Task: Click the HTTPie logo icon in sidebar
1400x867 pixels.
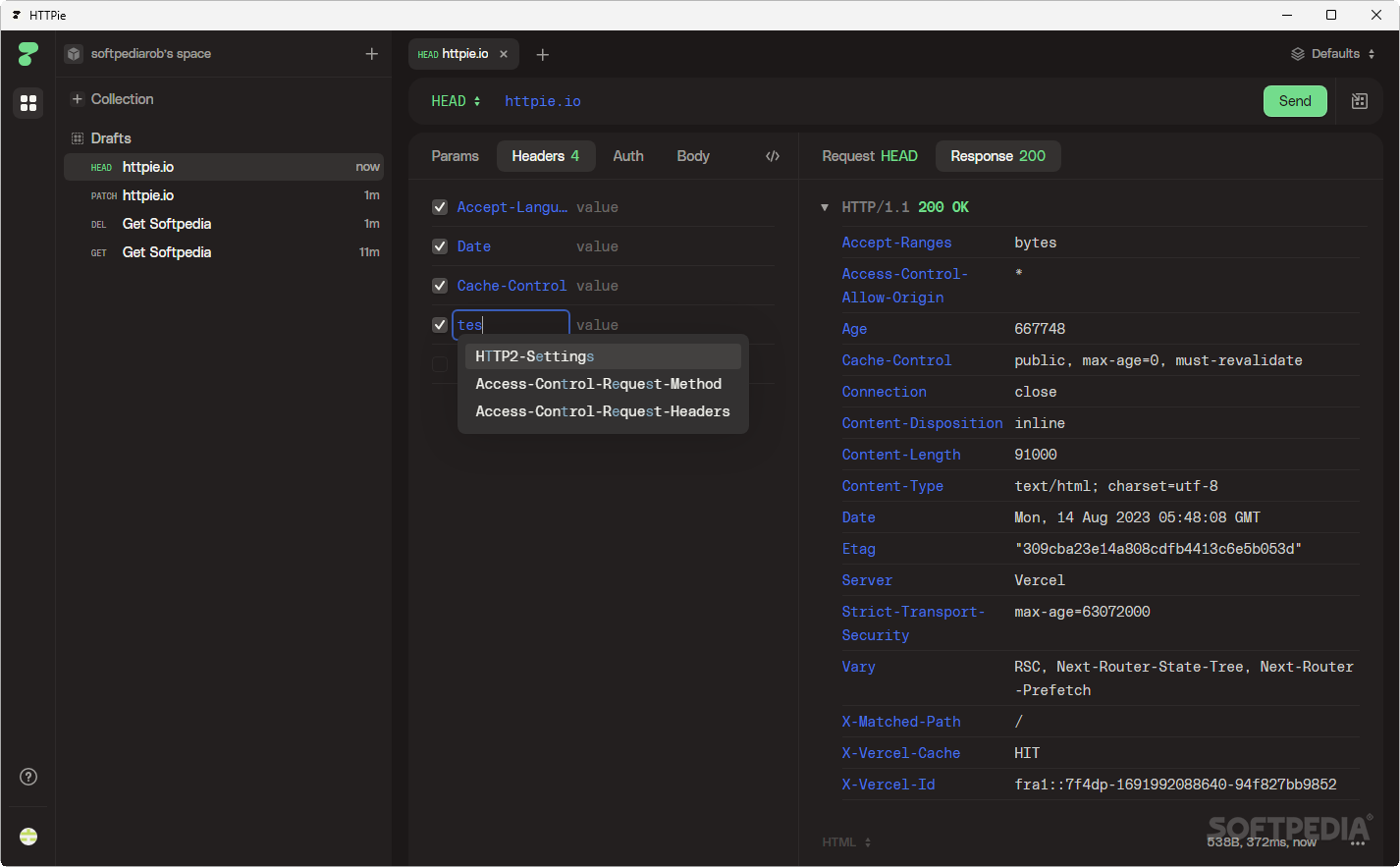Action: (x=28, y=54)
